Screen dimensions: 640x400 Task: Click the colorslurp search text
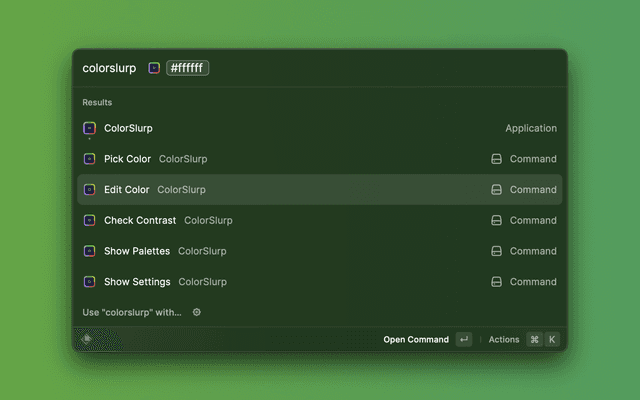click(x=109, y=68)
